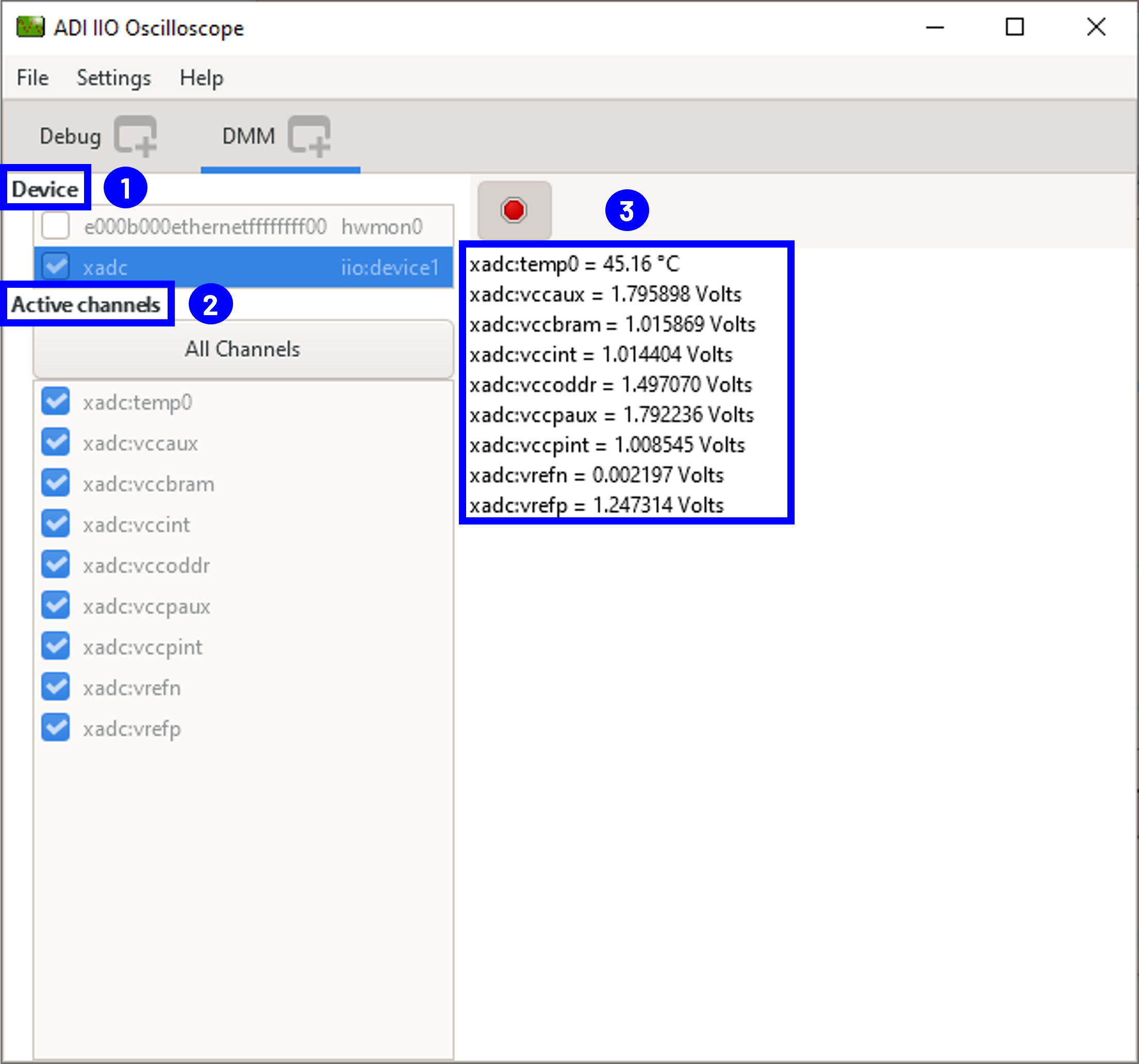Toggle the xadc:temp0 channel checkbox
Viewport: 1139px width, 1064px height.
pos(56,402)
